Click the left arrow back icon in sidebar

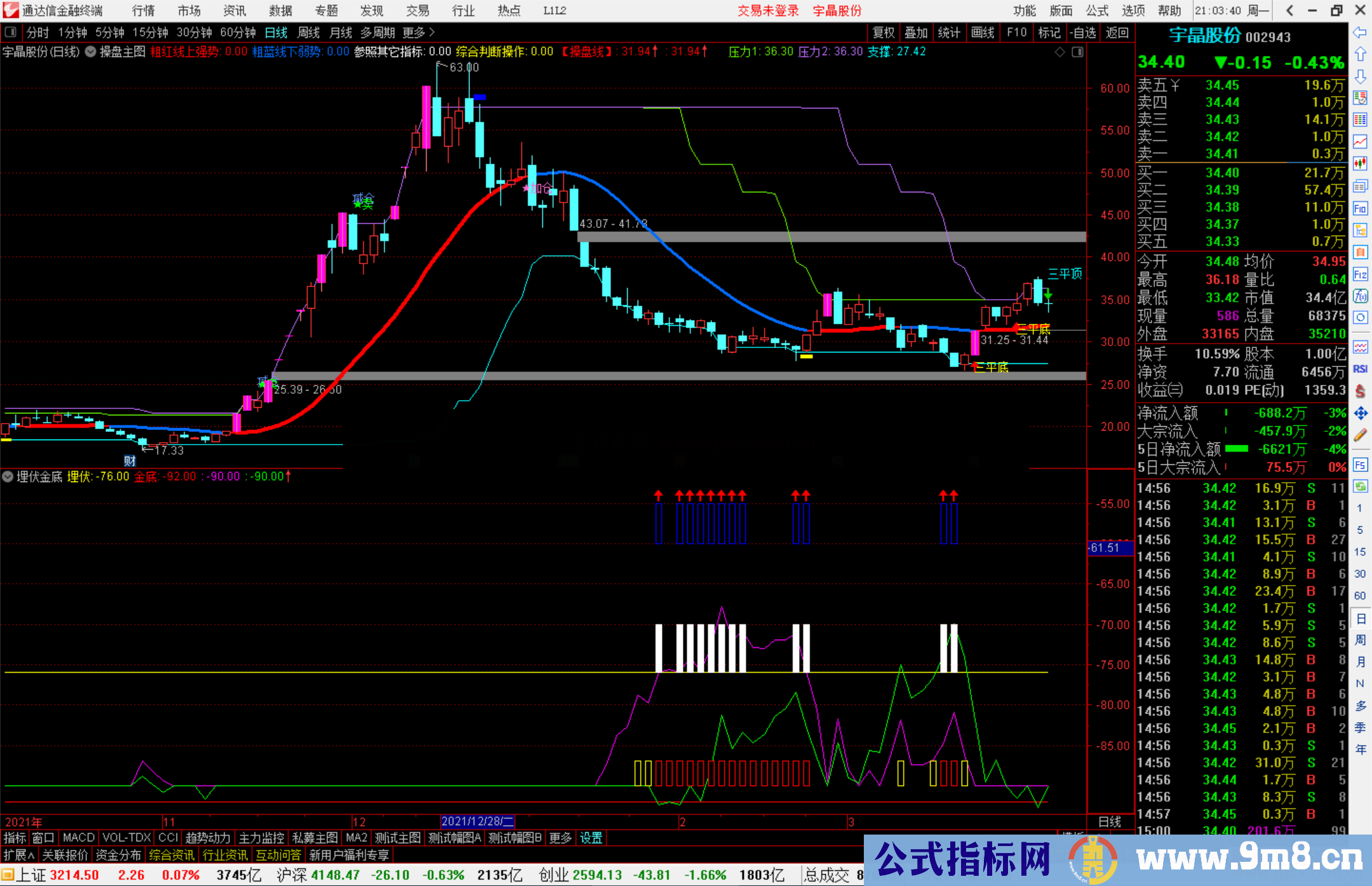tap(1360, 32)
